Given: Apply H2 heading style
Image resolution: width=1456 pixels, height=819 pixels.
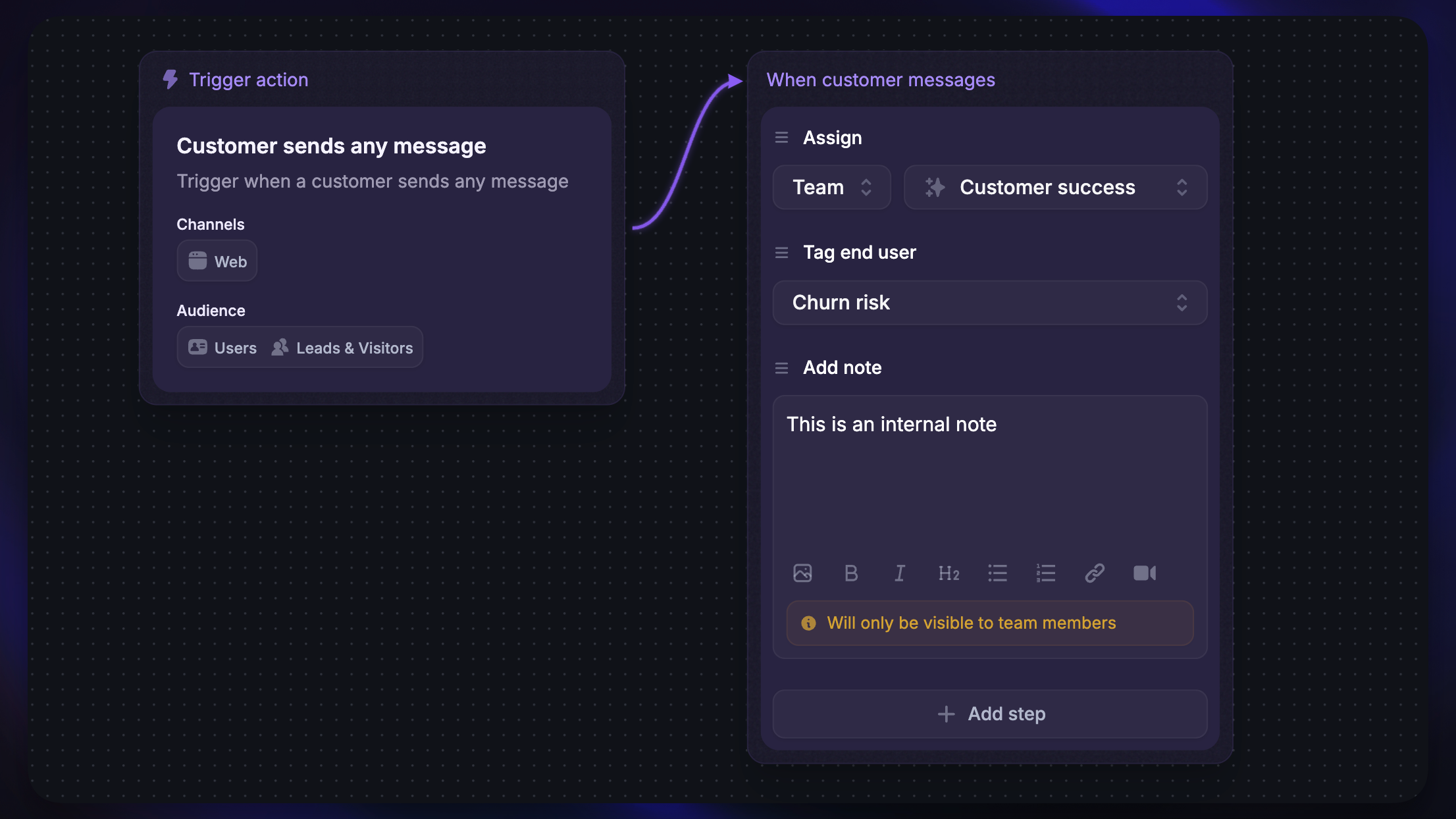Looking at the screenshot, I should point(949,573).
